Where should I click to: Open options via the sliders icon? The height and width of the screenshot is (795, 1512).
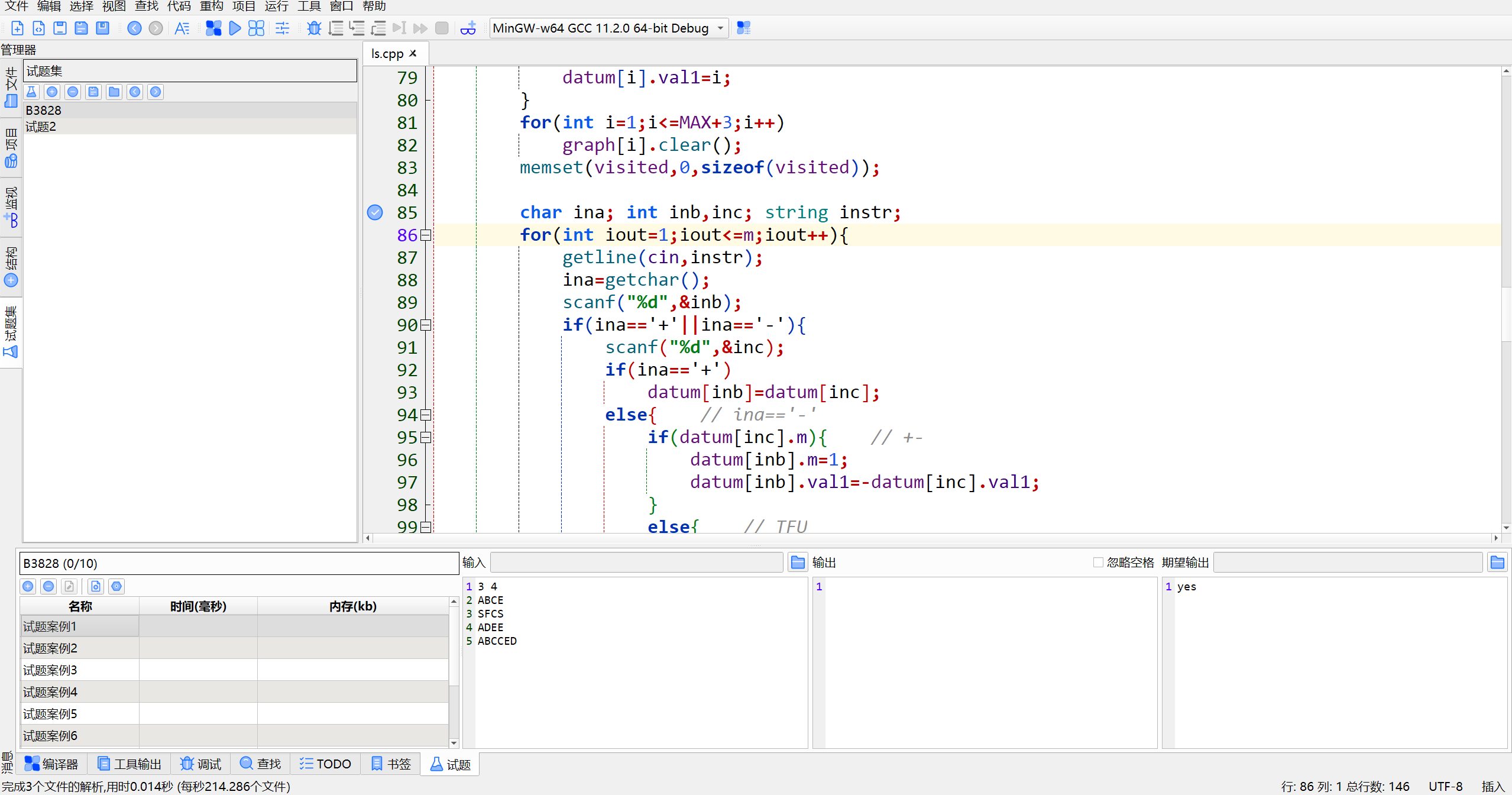(283, 28)
